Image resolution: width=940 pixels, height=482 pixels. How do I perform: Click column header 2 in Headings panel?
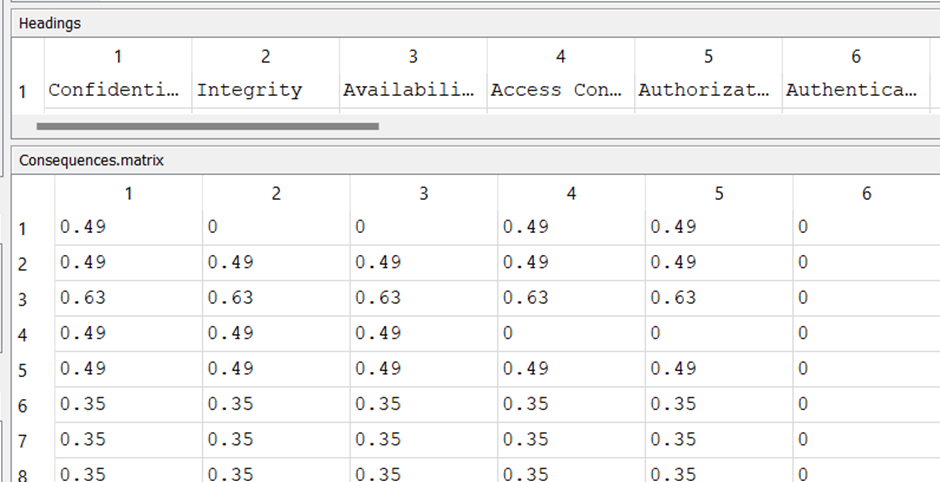click(266, 56)
